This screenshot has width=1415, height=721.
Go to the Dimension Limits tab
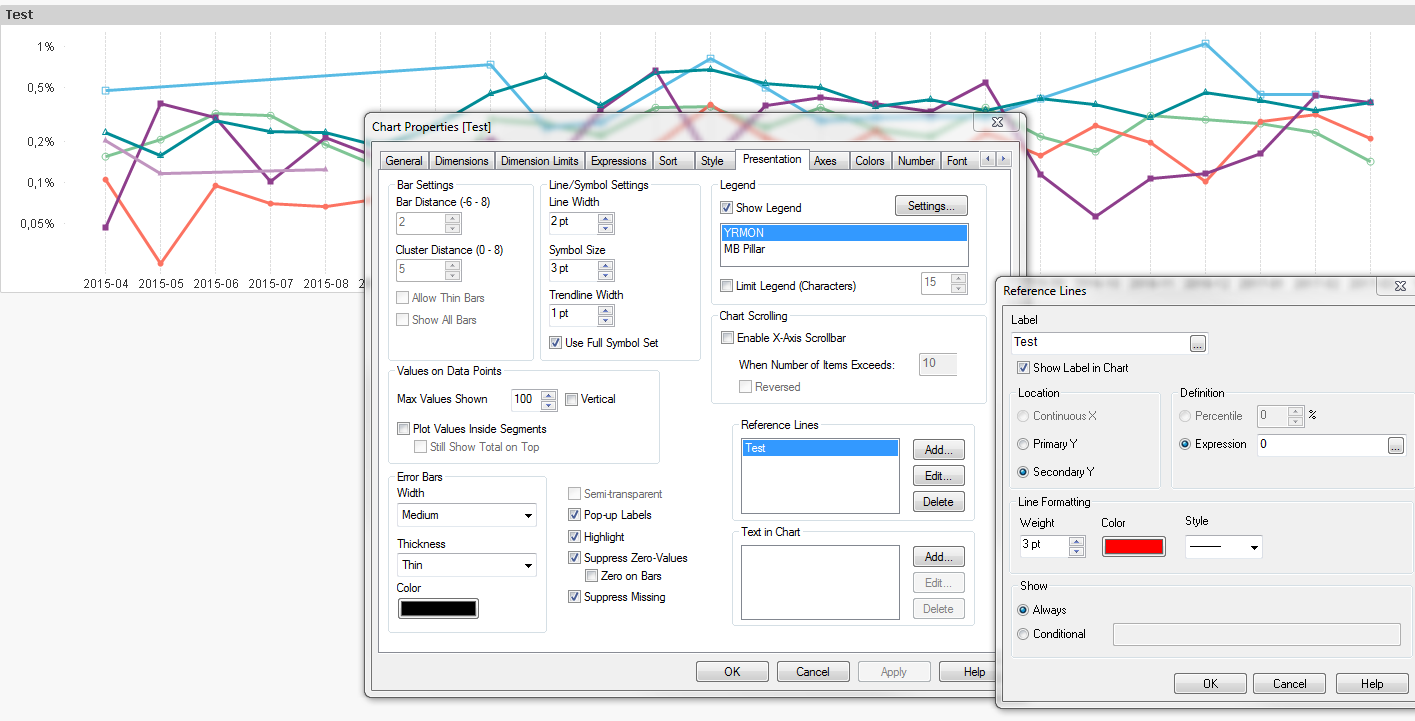[539, 161]
